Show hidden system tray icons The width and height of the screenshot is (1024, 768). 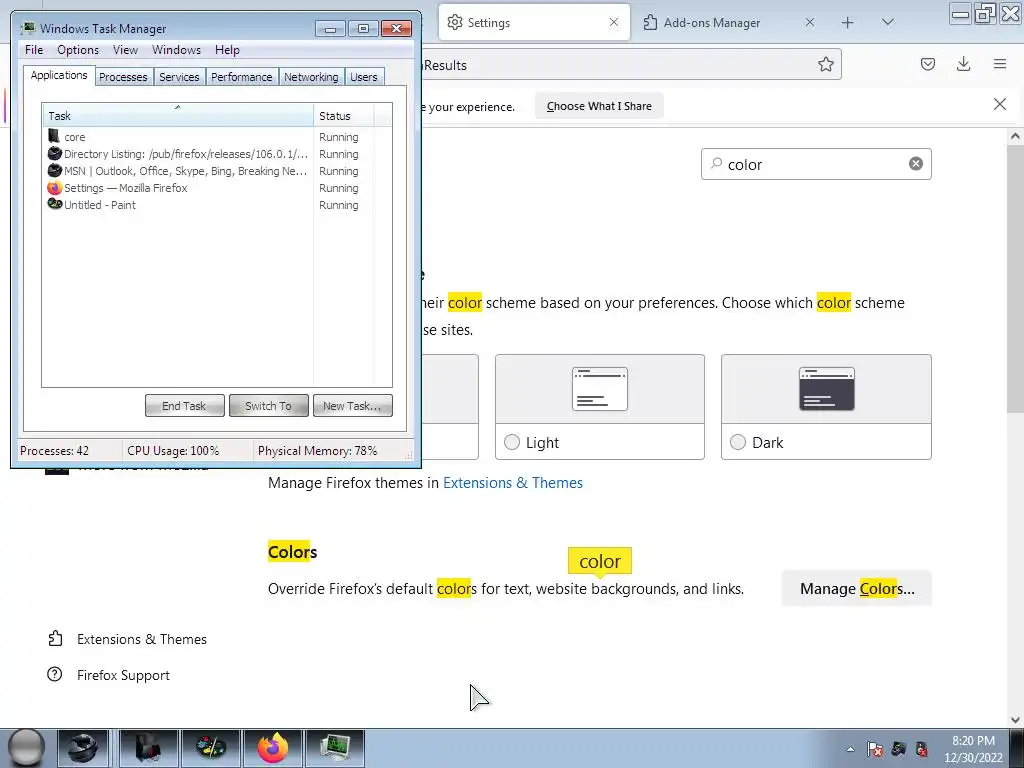(850, 749)
